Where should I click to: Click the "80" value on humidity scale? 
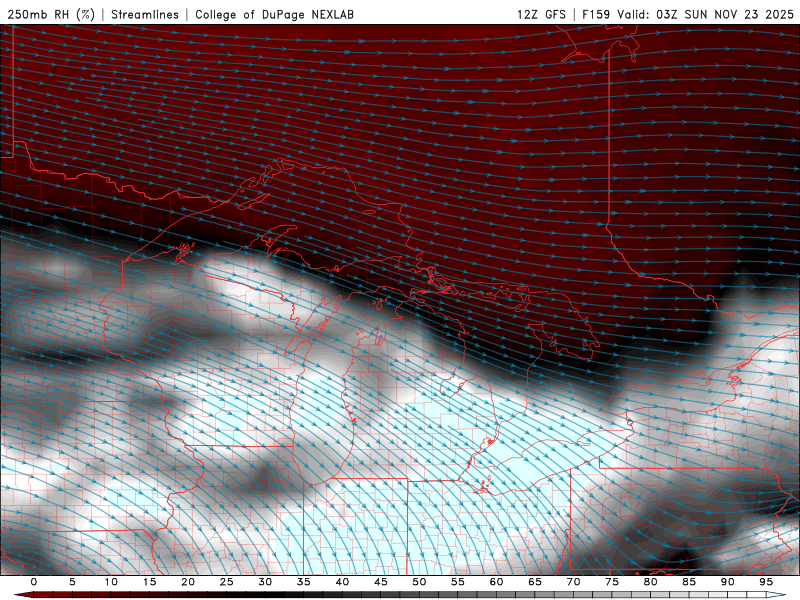651,582
